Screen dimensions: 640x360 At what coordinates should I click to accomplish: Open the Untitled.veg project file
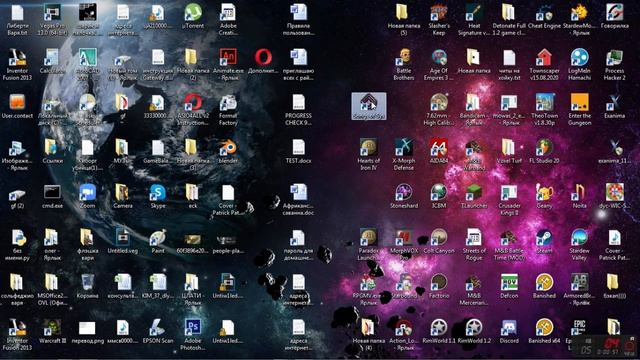122,241
